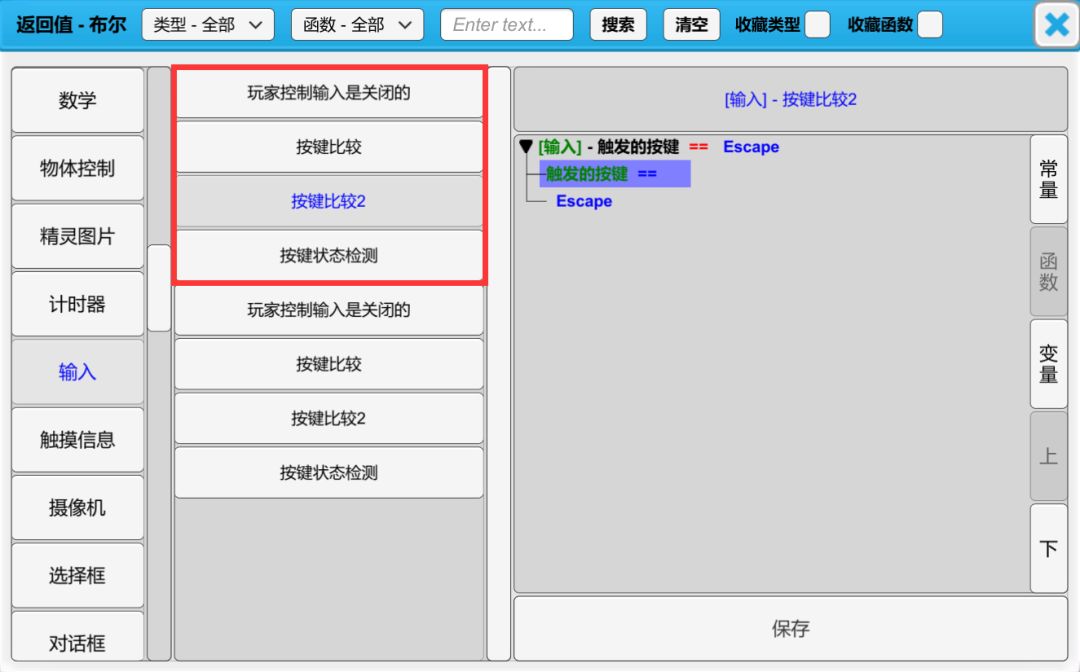Switch to the 计时器 category
Viewport: 1080px width, 672px height.
point(78,304)
